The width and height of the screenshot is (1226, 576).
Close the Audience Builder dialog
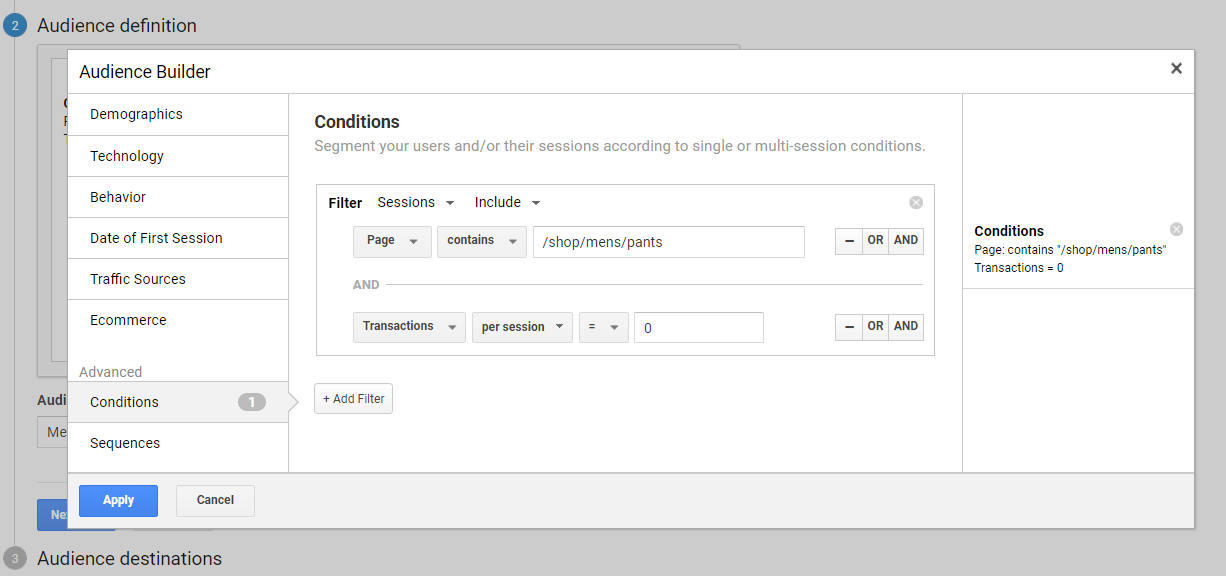pos(1176,69)
